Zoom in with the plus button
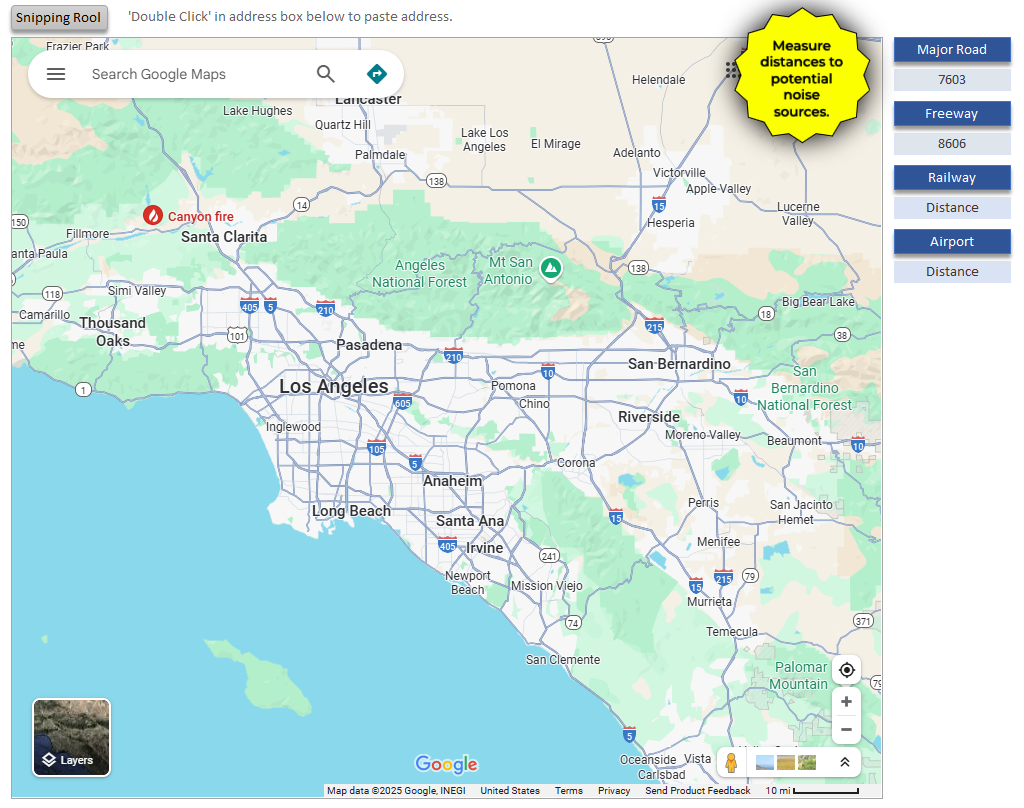 click(x=846, y=702)
